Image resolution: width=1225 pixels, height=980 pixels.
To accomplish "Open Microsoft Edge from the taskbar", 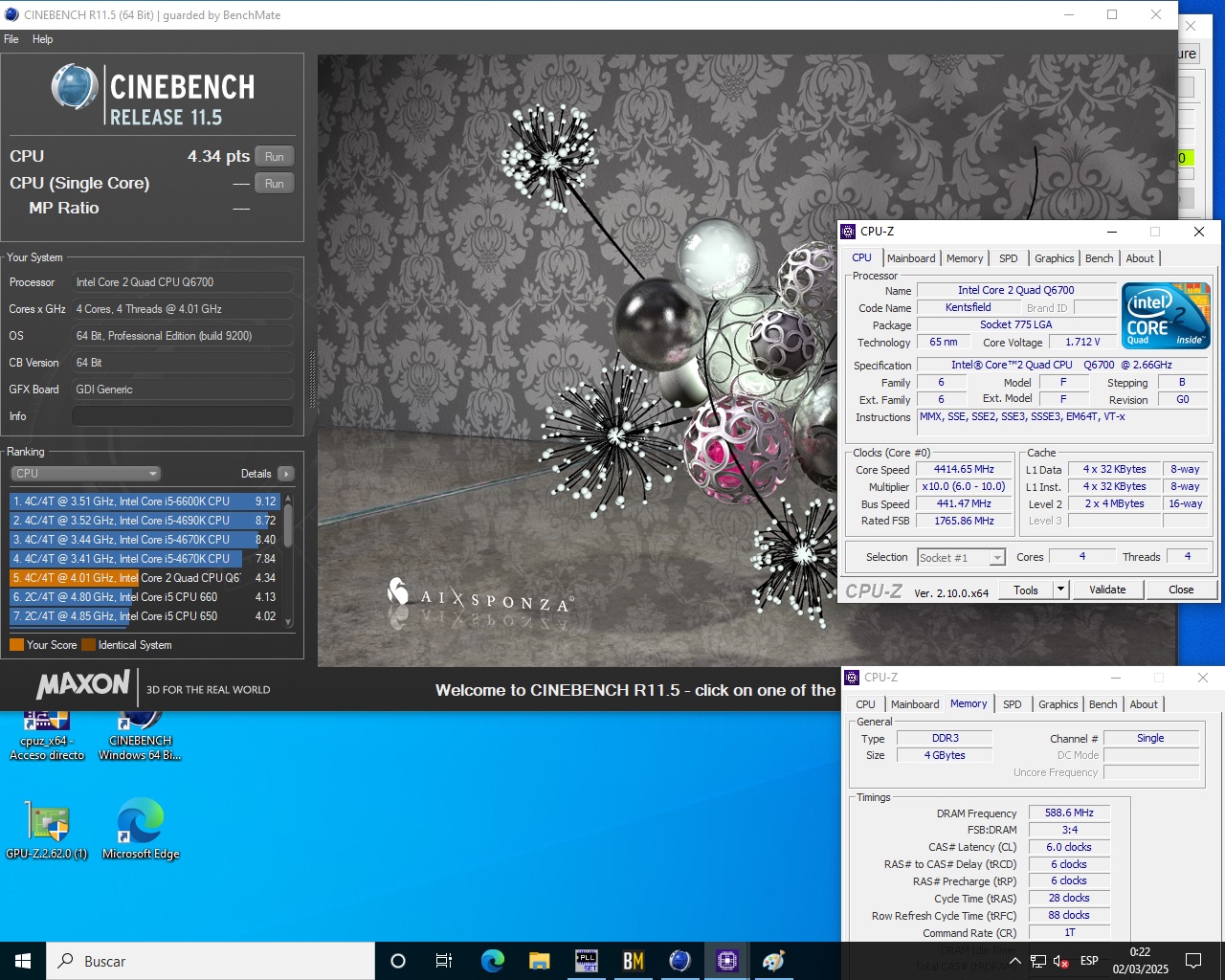I will point(492,961).
